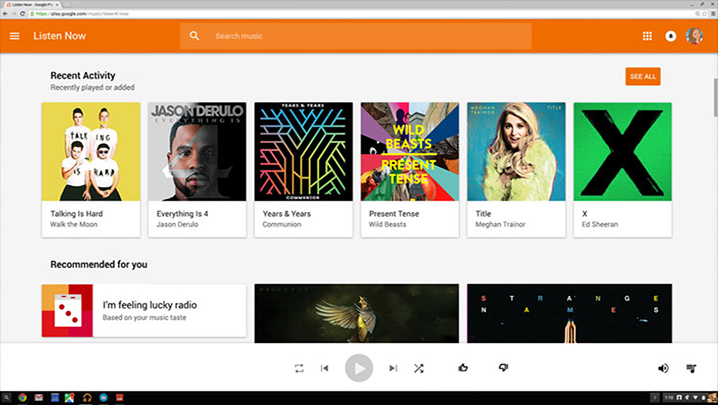718x405 pixels.
Task: Open the Present Tense album cover
Action: pos(410,152)
